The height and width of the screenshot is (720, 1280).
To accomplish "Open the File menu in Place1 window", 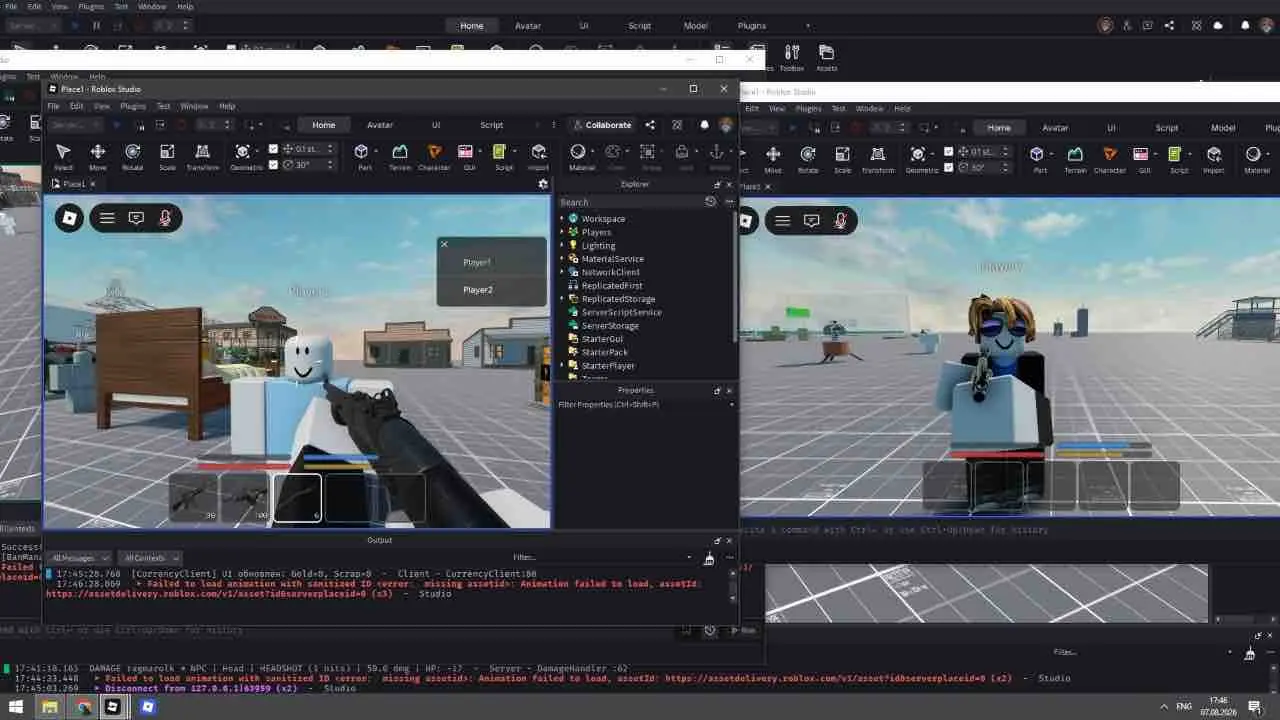I will (x=54, y=106).
